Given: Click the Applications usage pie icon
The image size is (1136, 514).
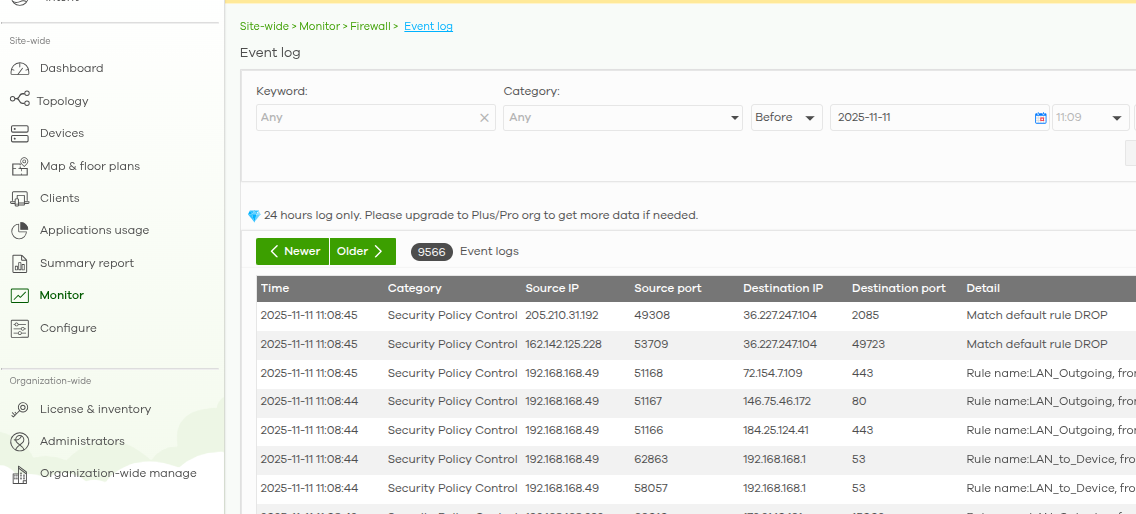Looking at the screenshot, I should (20, 231).
